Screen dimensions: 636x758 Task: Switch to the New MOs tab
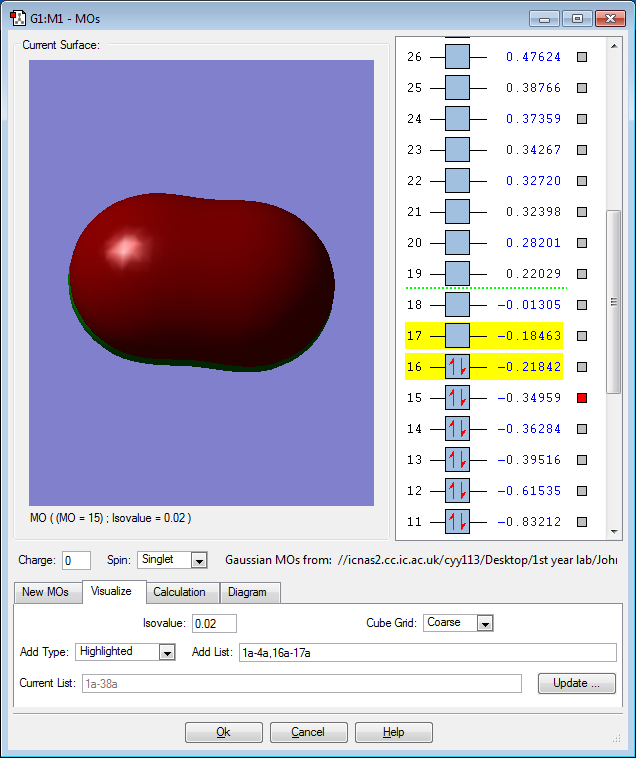[46, 592]
